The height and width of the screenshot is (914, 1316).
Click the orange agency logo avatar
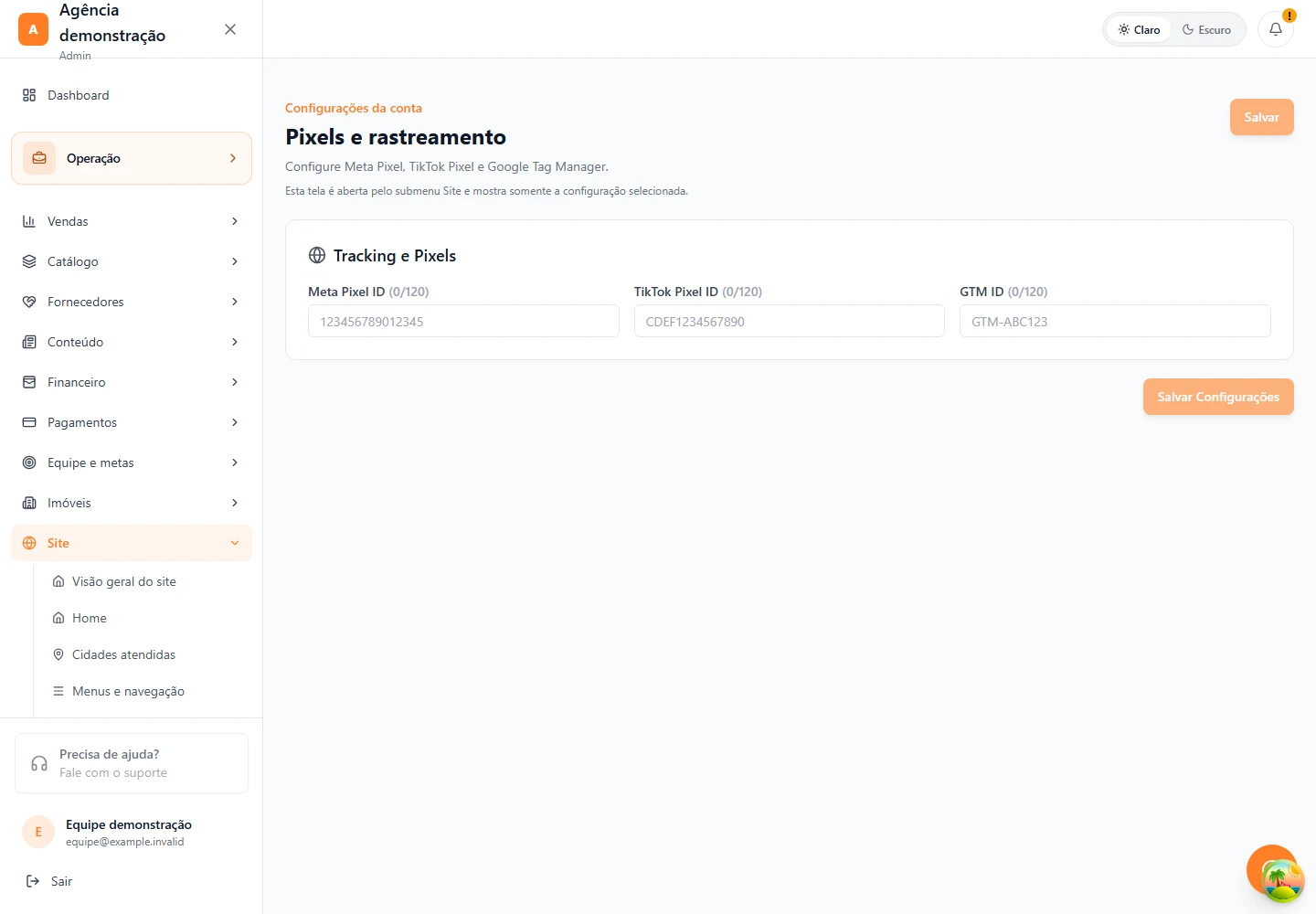[x=33, y=29]
